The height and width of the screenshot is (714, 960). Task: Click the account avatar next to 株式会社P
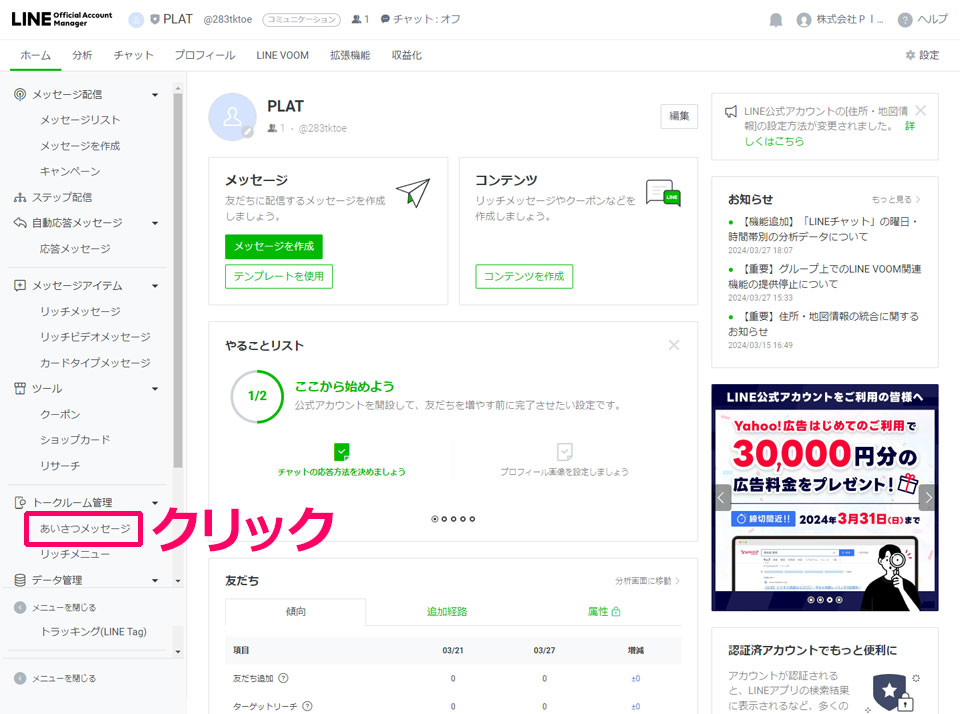[x=804, y=20]
